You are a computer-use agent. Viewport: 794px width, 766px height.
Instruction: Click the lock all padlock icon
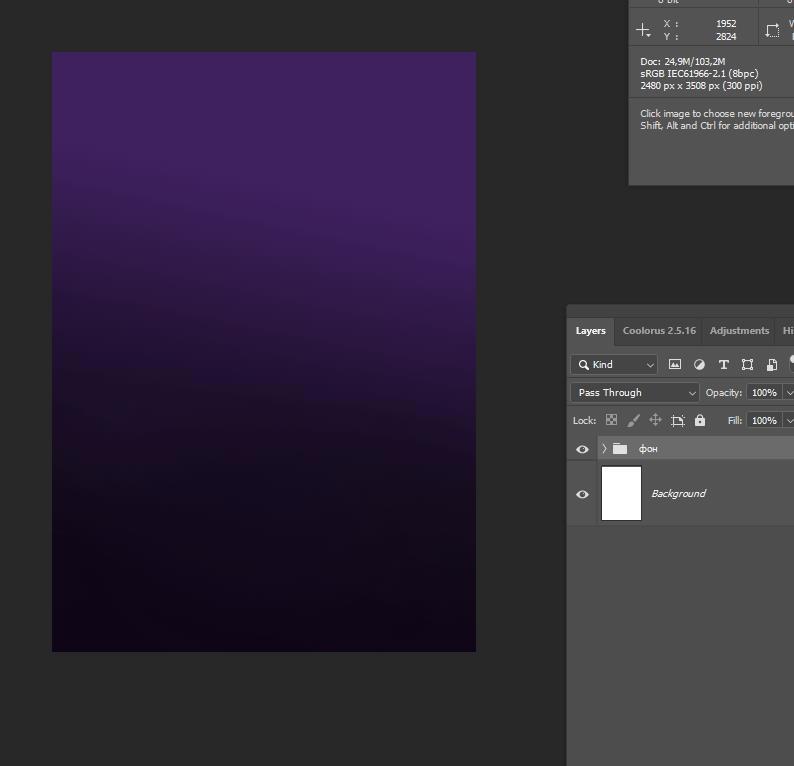click(699, 421)
